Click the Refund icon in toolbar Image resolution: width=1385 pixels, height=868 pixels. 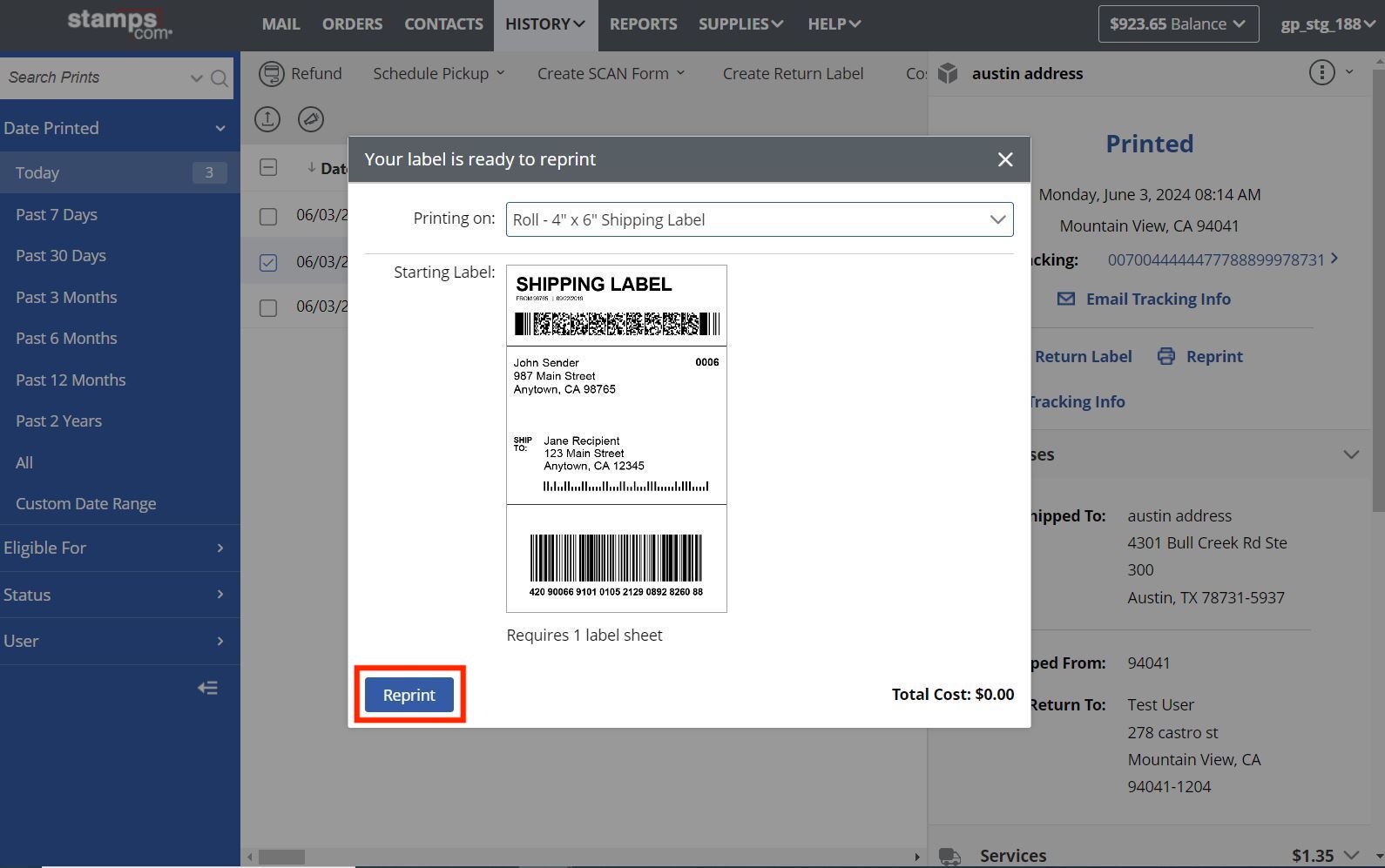(272, 74)
